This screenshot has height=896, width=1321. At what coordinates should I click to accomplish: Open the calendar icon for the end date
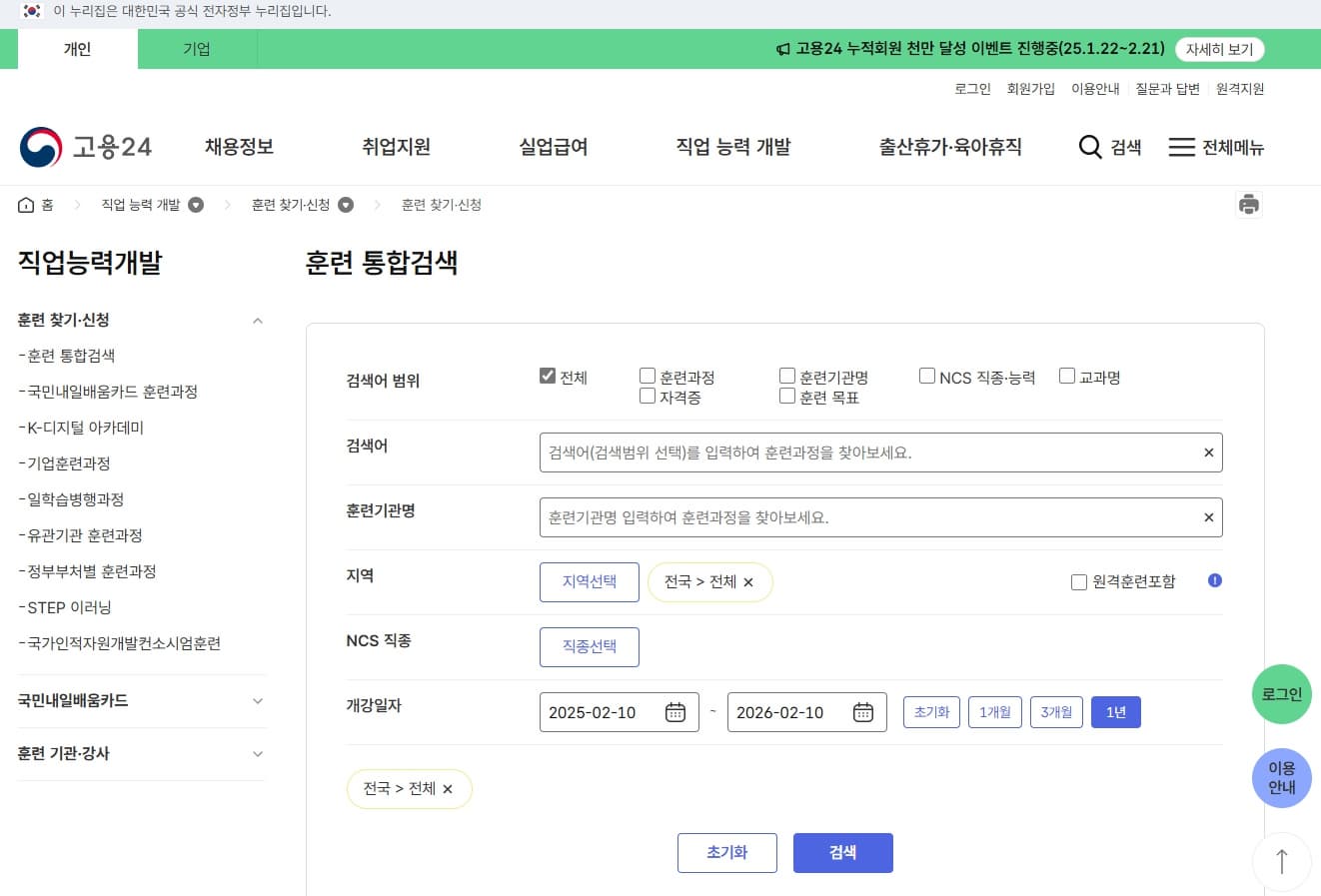click(x=862, y=711)
